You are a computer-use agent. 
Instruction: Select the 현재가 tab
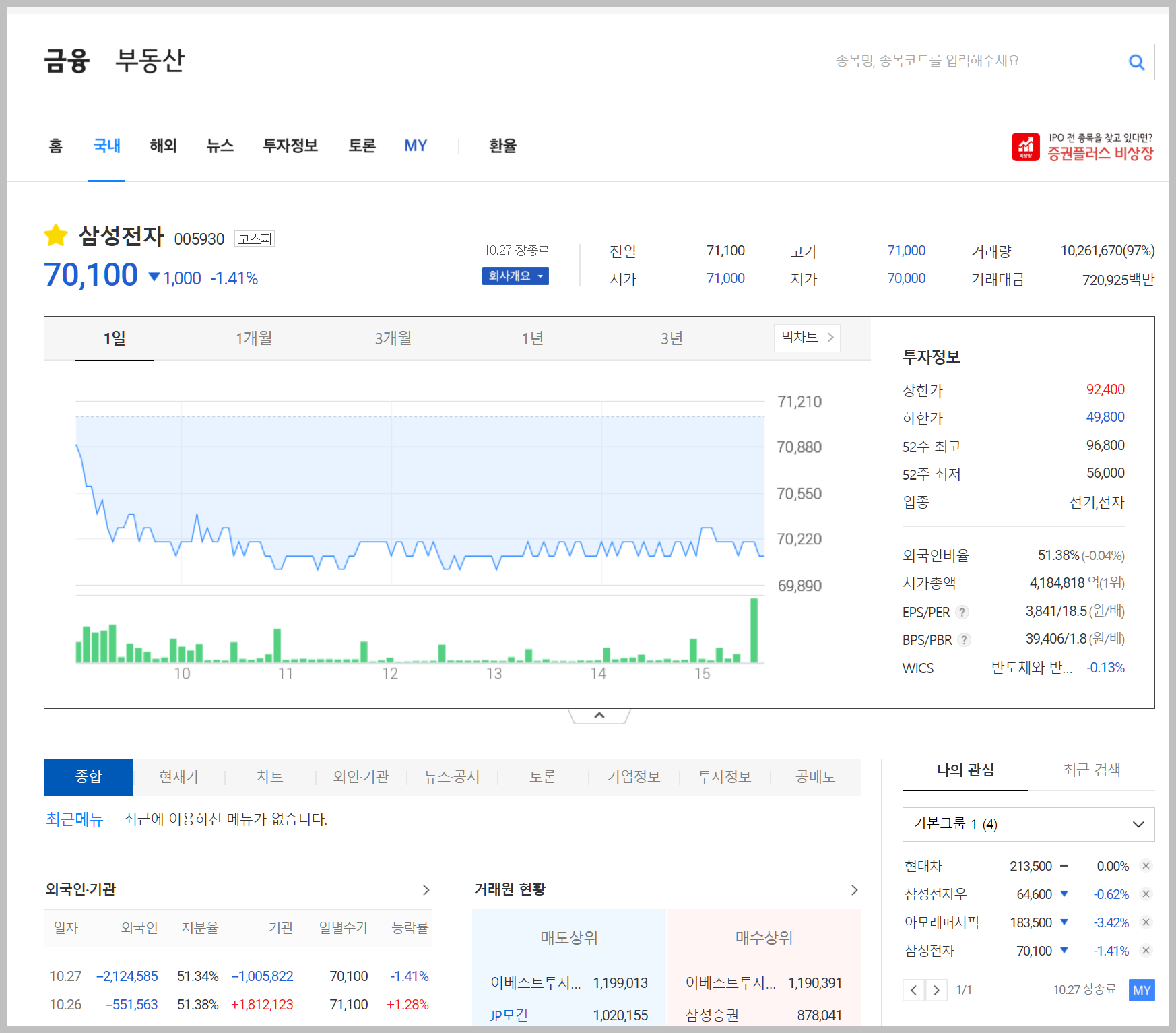(179, 777)
